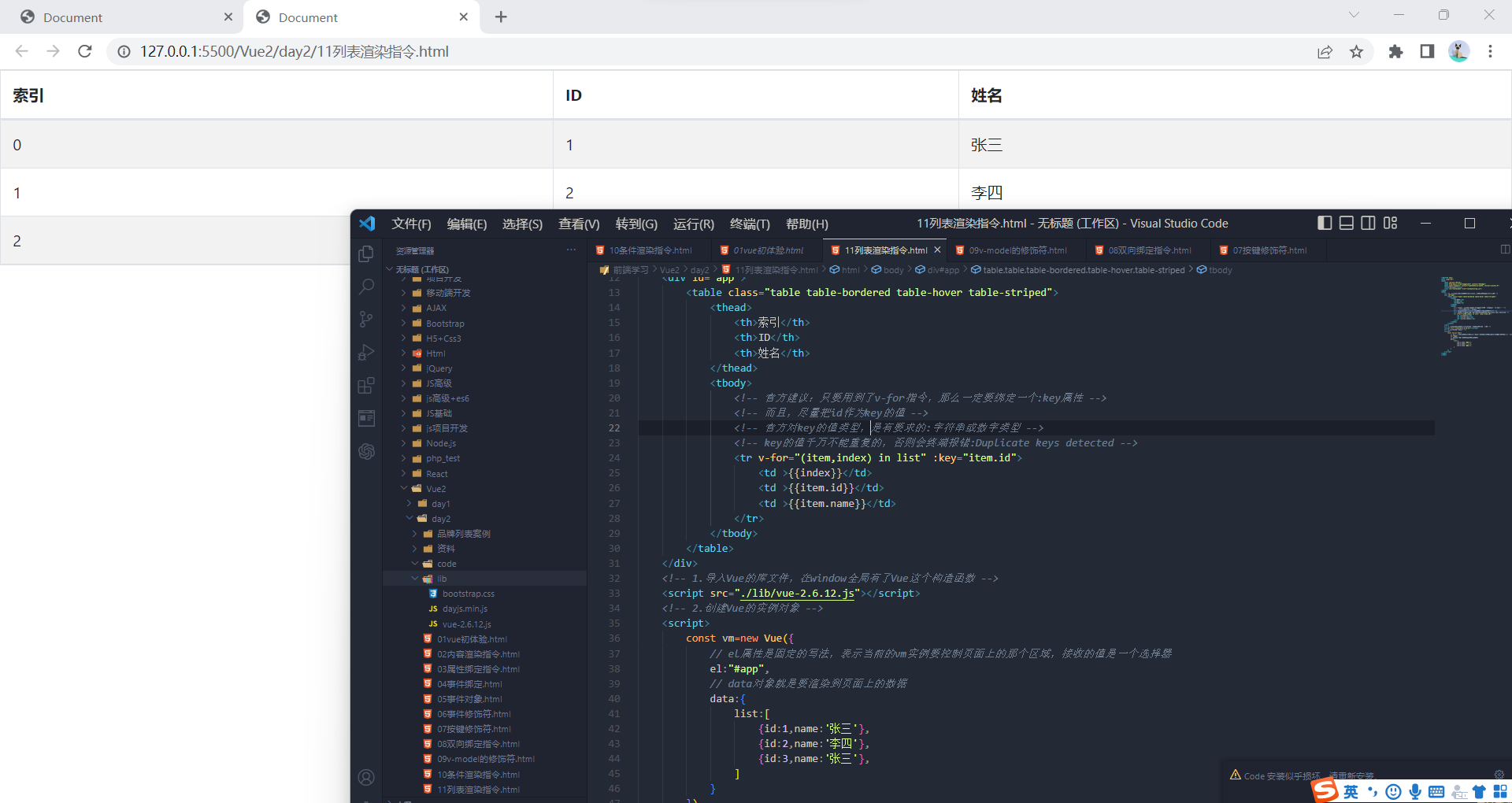This screenshot has width=1512, height=803.
Task: Click the notification settings gear icon
Action: click(x=1499, y=774)
